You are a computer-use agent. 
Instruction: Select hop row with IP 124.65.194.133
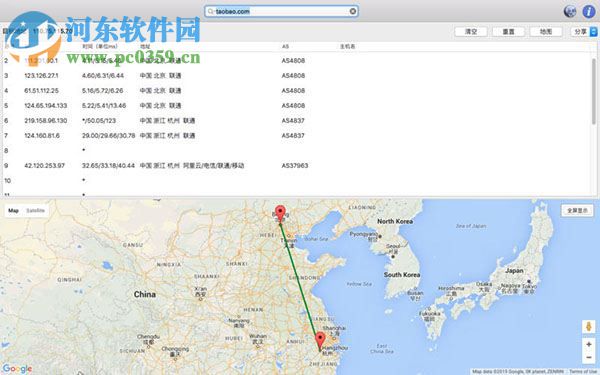pos(297,106)
